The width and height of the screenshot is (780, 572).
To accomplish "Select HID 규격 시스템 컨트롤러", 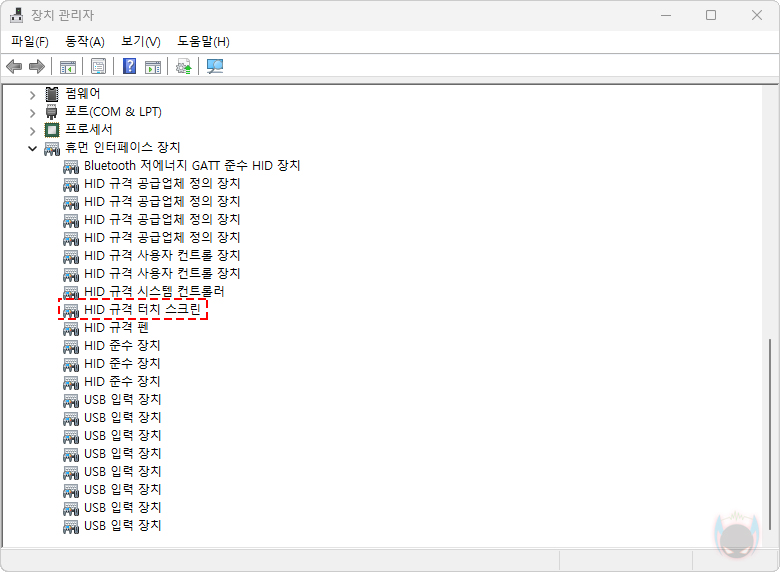I will [x=154, y=291].
